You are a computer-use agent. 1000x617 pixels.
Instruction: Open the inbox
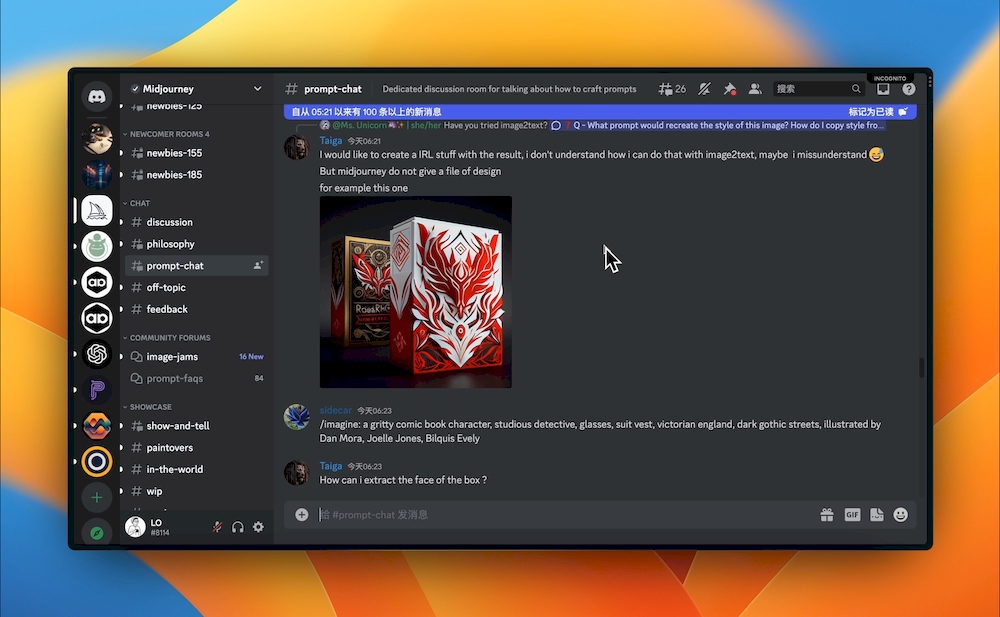883,89
